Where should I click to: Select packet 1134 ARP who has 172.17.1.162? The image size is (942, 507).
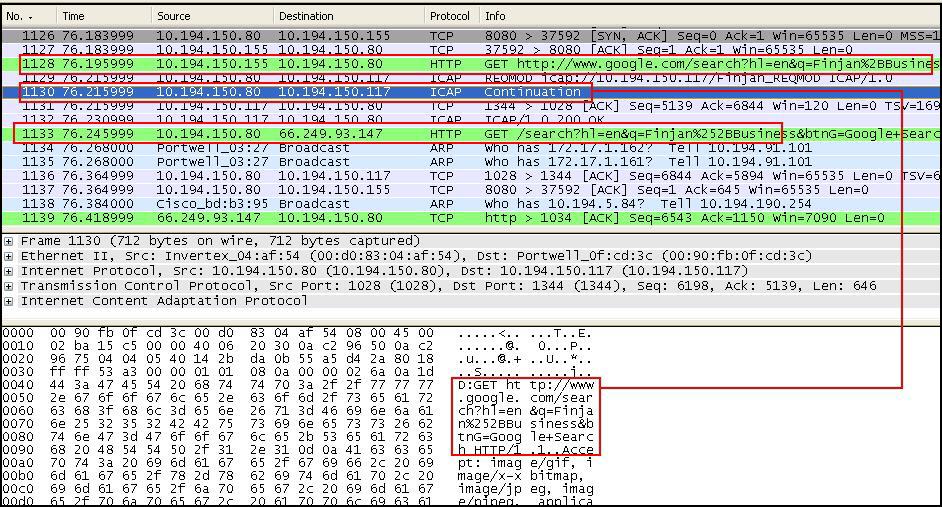[300, 147]
